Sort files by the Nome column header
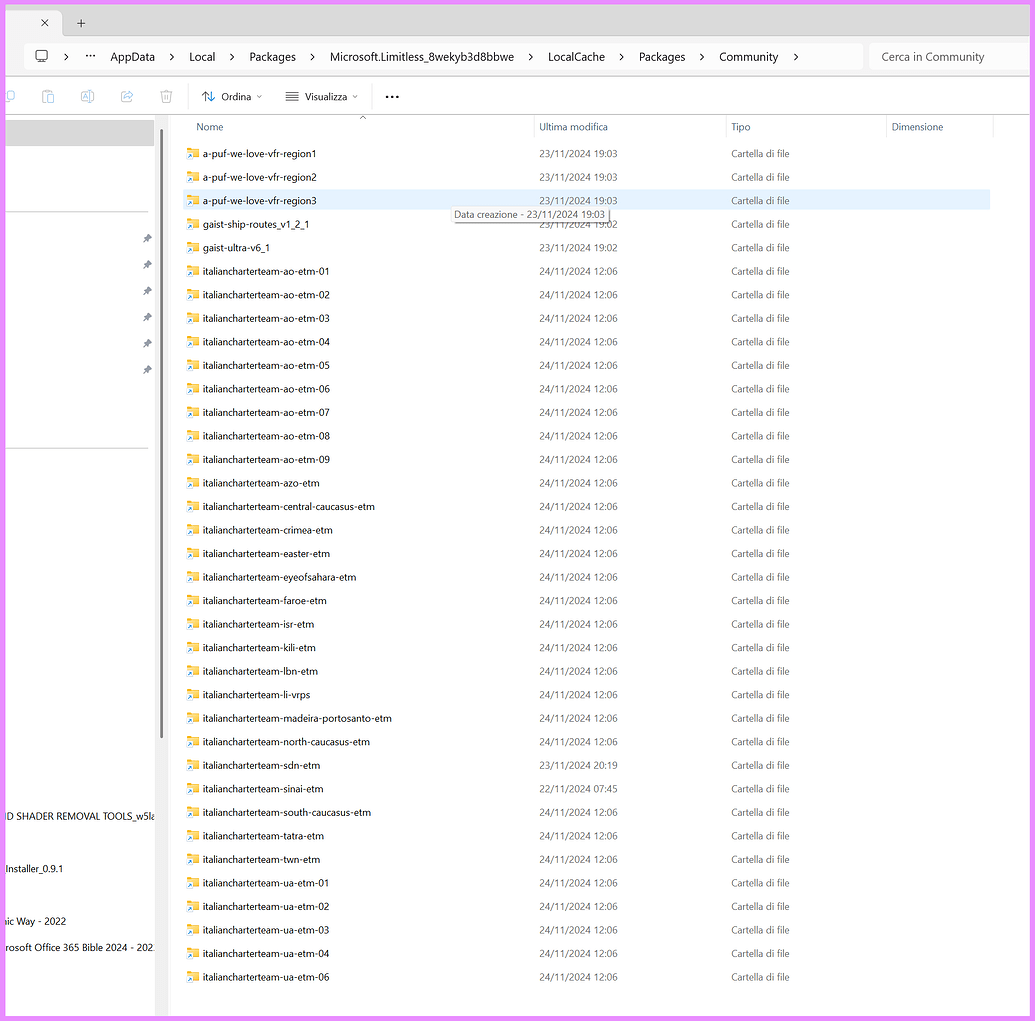Viewport: 1035px width, 1021px height. click(x=209, y=127)
